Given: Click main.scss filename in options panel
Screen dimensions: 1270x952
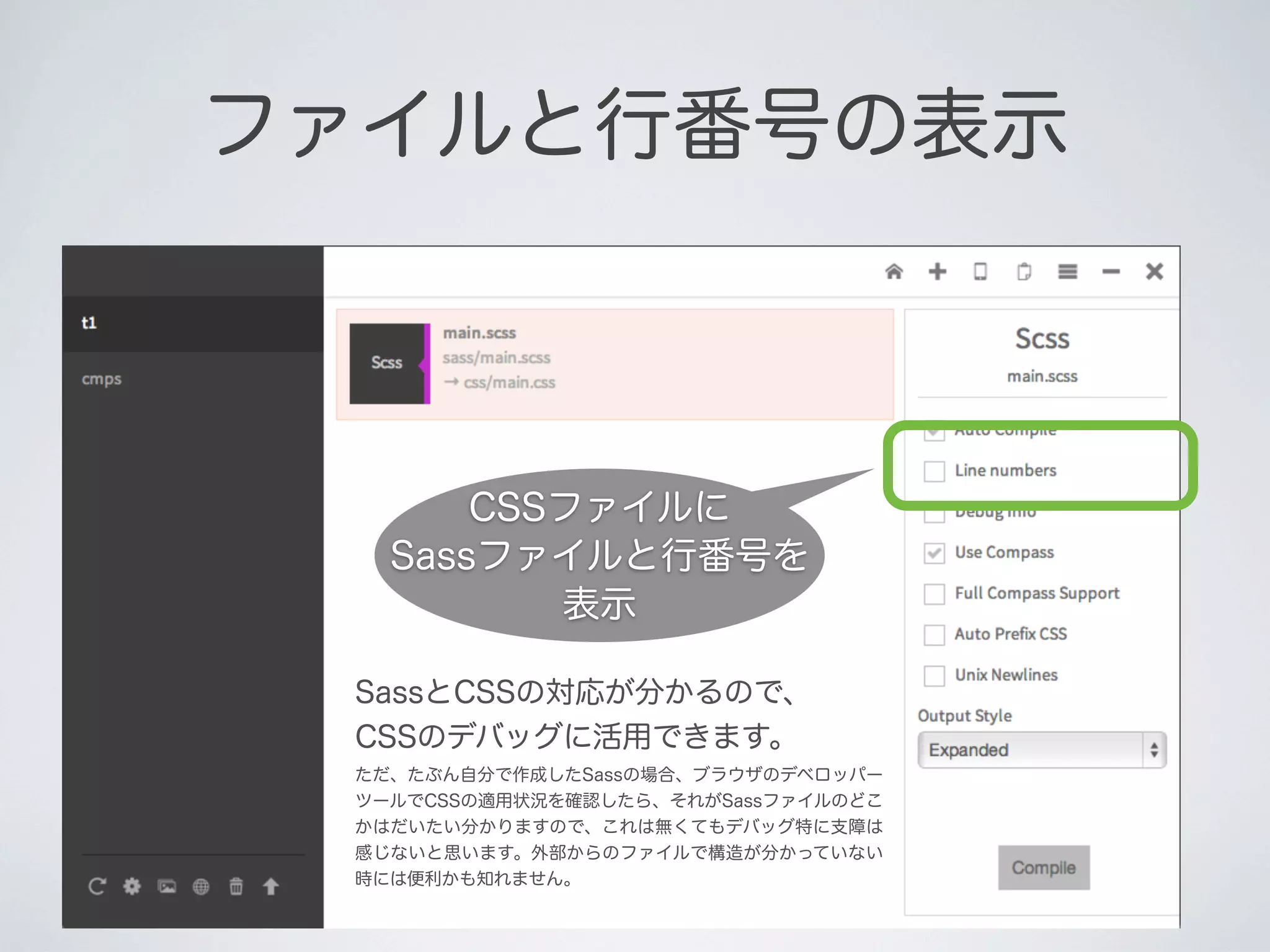Looking at the screenshot, I should pyautogui.click(x=1042, y=376).
